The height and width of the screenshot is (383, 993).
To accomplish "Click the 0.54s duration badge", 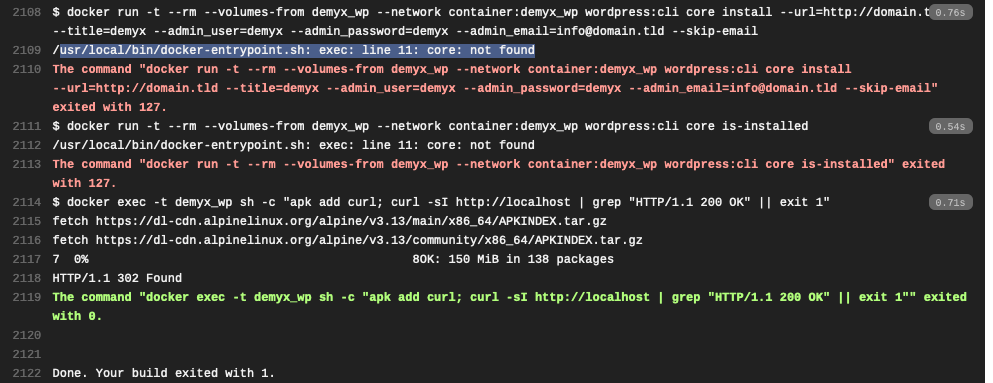I will coord(950,127).
